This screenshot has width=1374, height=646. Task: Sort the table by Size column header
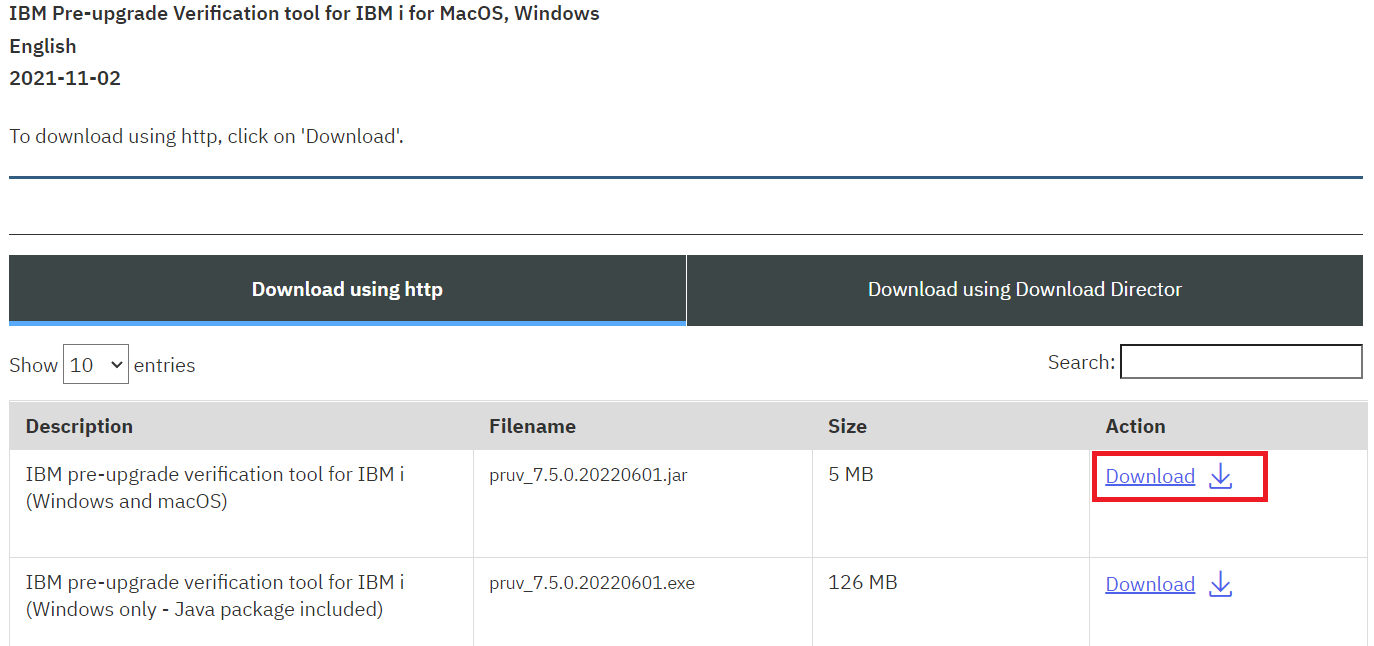point(847,426)
